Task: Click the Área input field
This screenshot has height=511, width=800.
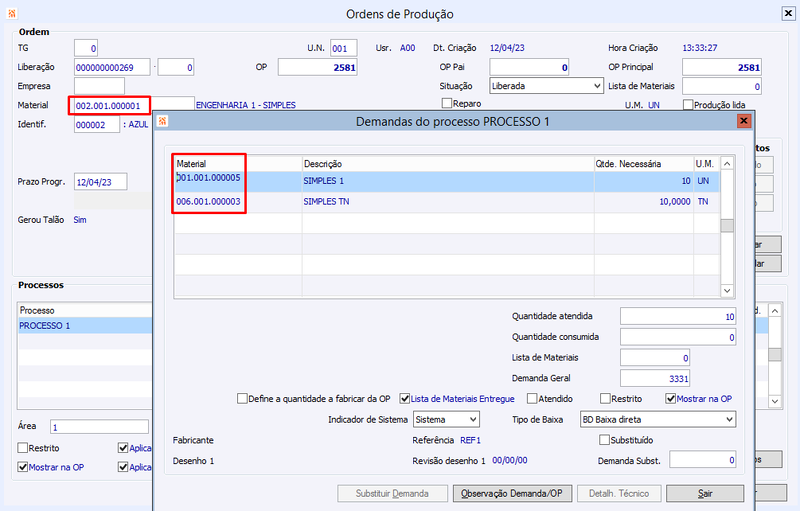Action: tap(99, 427)
